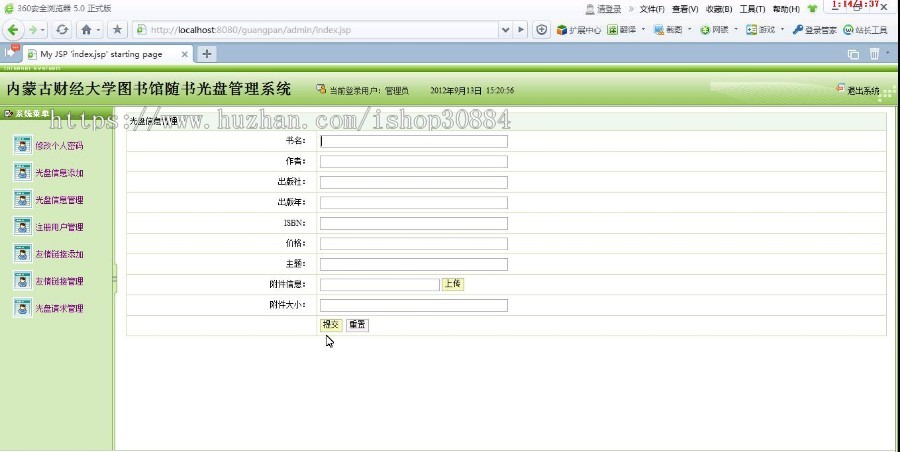Click icon beside 光盘信息管理

click(22, 199)
